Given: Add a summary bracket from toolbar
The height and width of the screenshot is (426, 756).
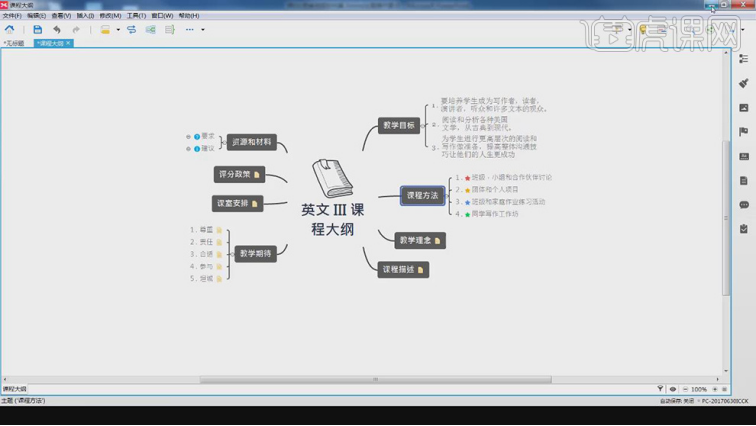Looking at the screenshot, I should click(x=169, y=29).
